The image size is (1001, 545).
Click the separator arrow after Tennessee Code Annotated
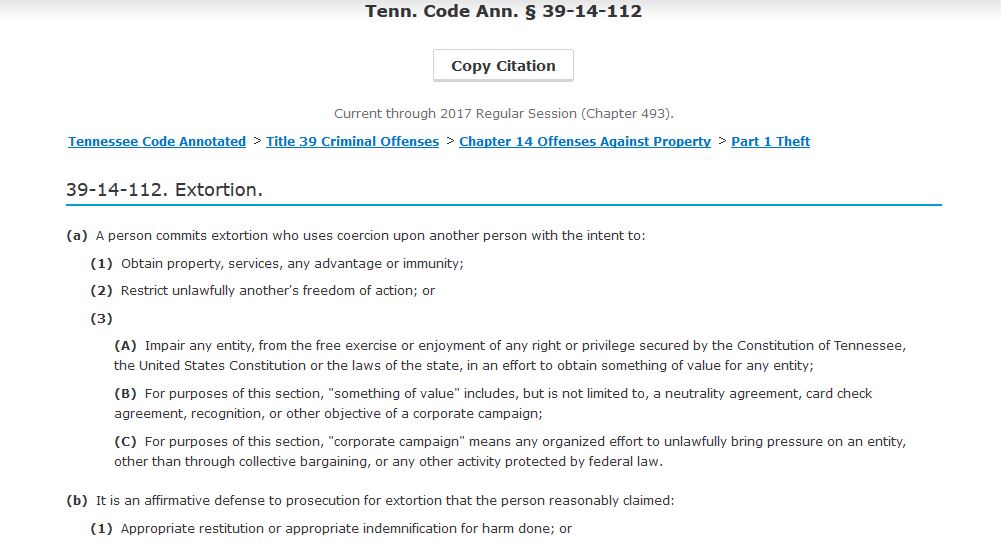(257, 141)
